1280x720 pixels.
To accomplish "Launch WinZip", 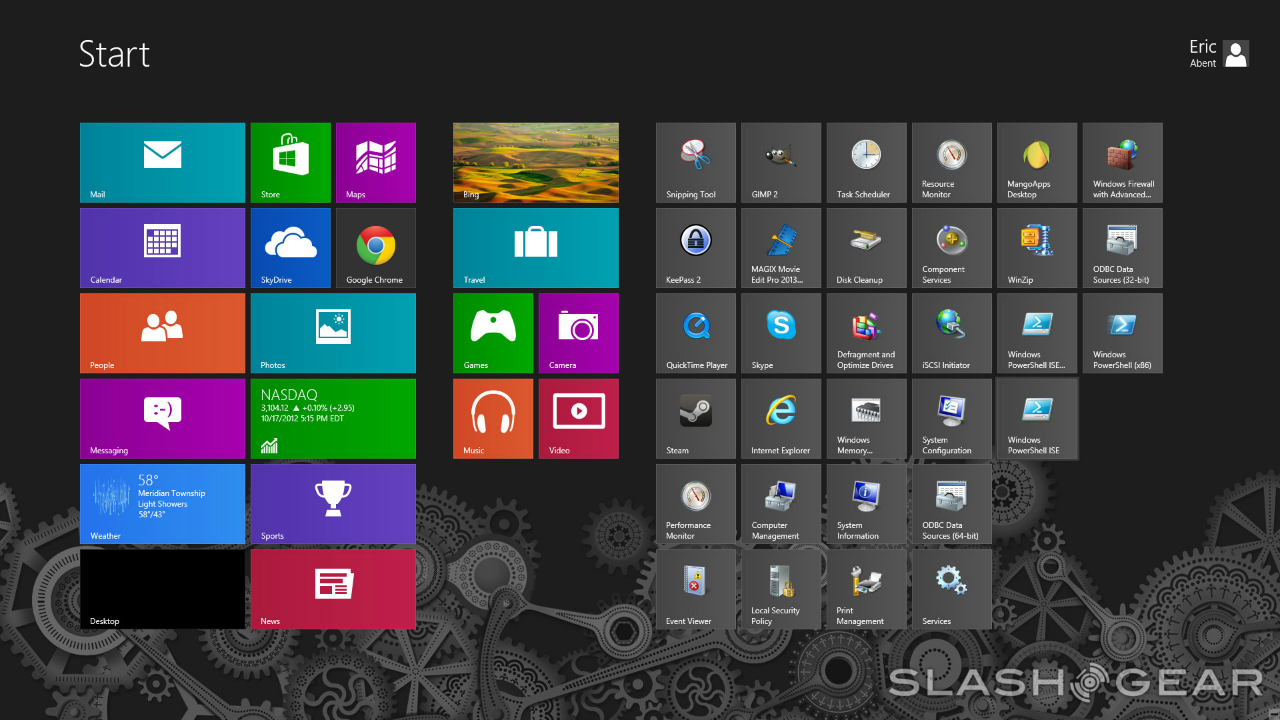I will (1037, 248).
